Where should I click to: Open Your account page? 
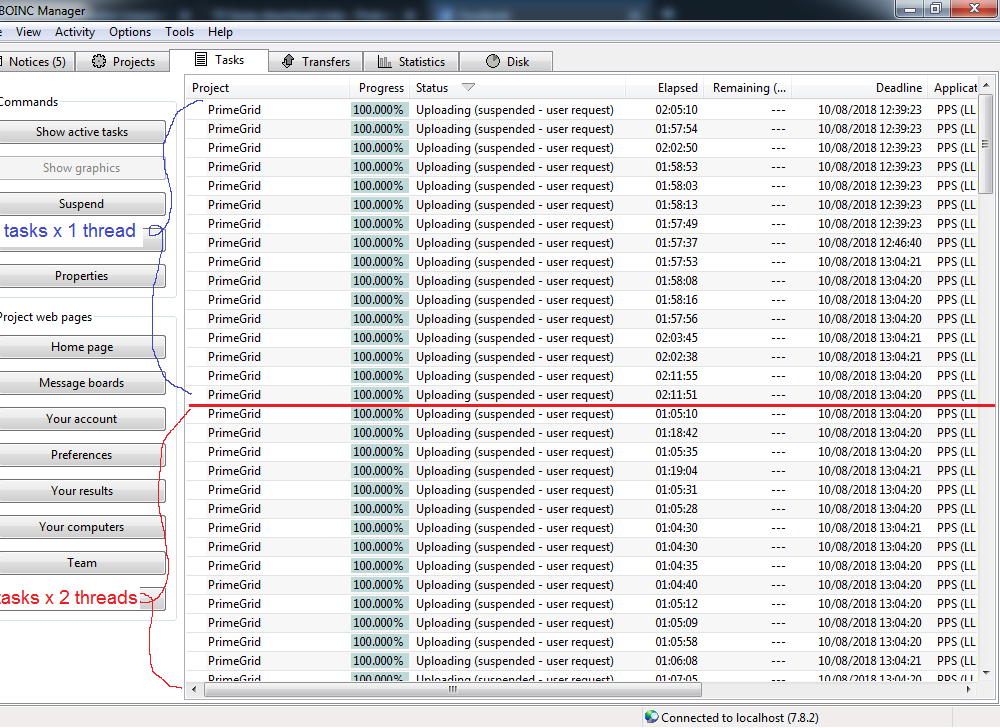[82, 419]
